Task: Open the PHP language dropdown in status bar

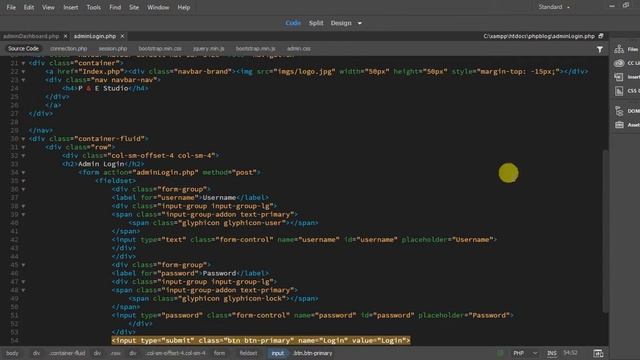Action: (525, 353)
